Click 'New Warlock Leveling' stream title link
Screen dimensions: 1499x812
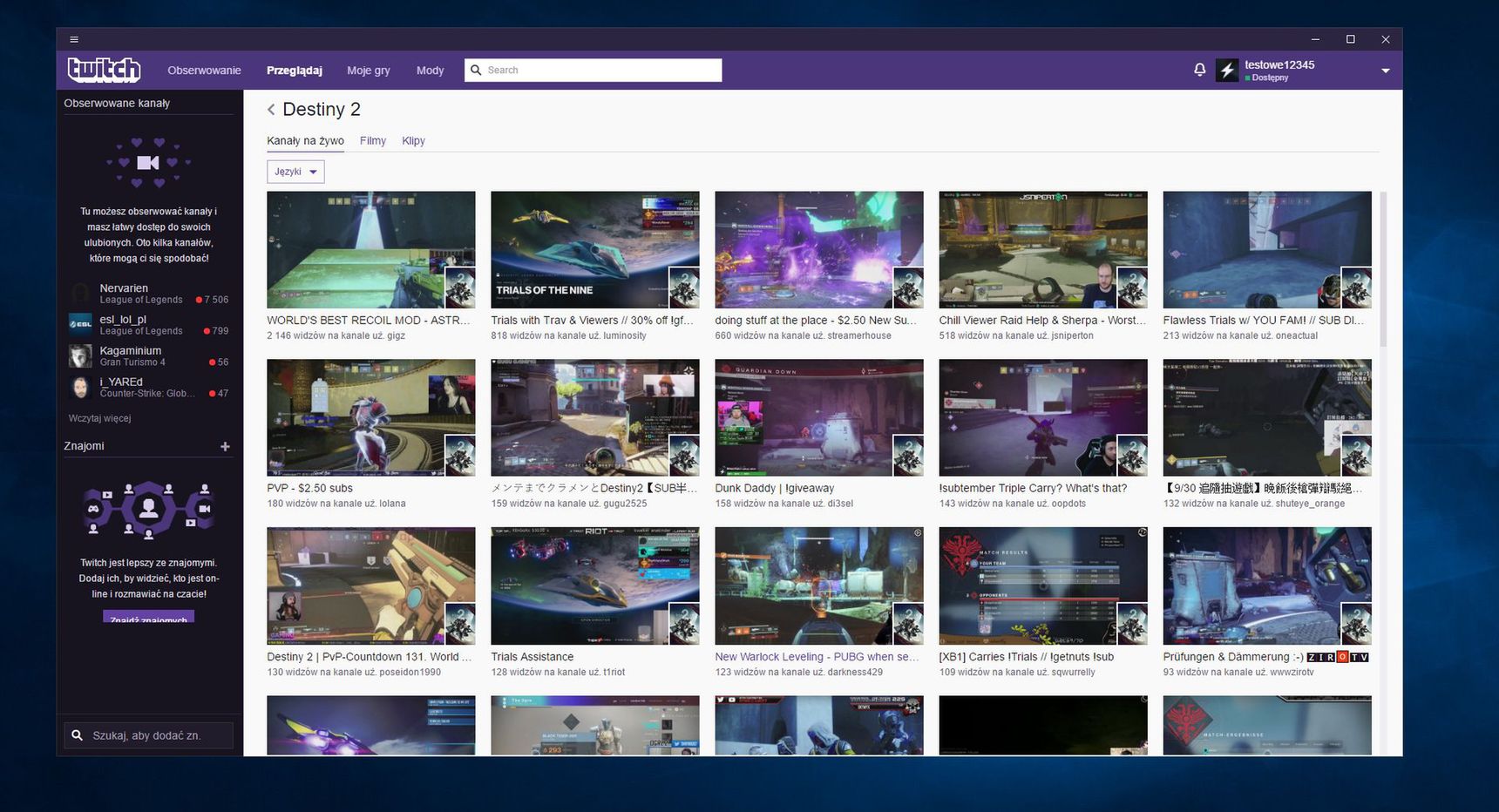[817, 657]
